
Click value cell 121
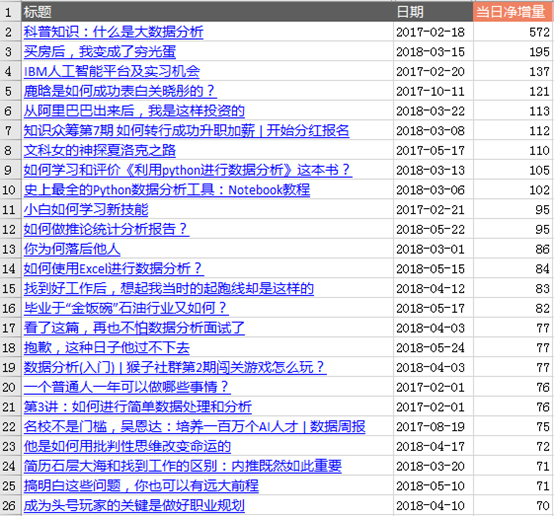click(x=513, y=92)
